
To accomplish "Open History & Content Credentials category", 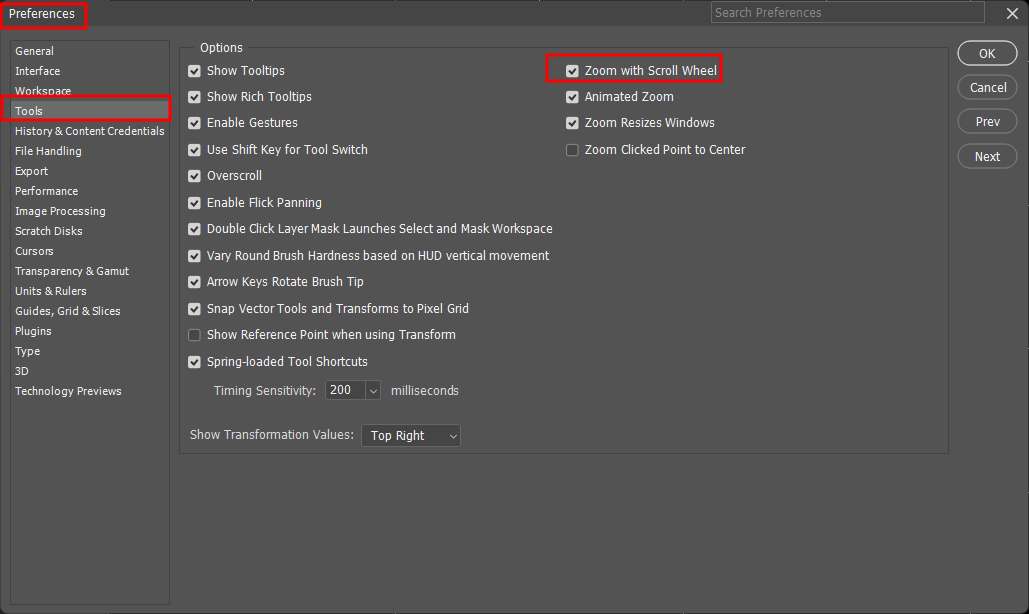I will click(x=89, y=131).
